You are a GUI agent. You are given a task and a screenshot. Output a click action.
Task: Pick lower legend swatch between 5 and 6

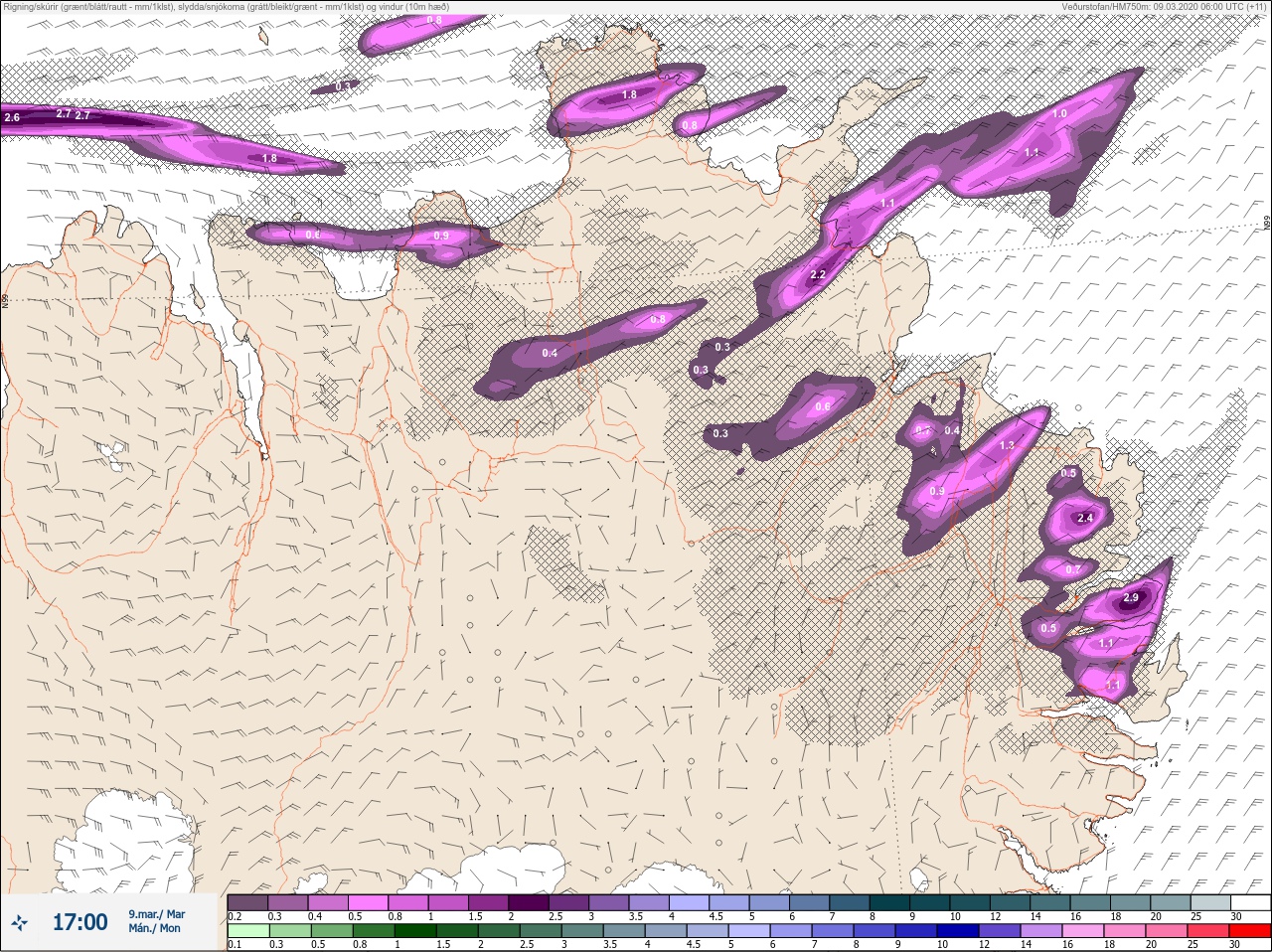pos(748,931)
